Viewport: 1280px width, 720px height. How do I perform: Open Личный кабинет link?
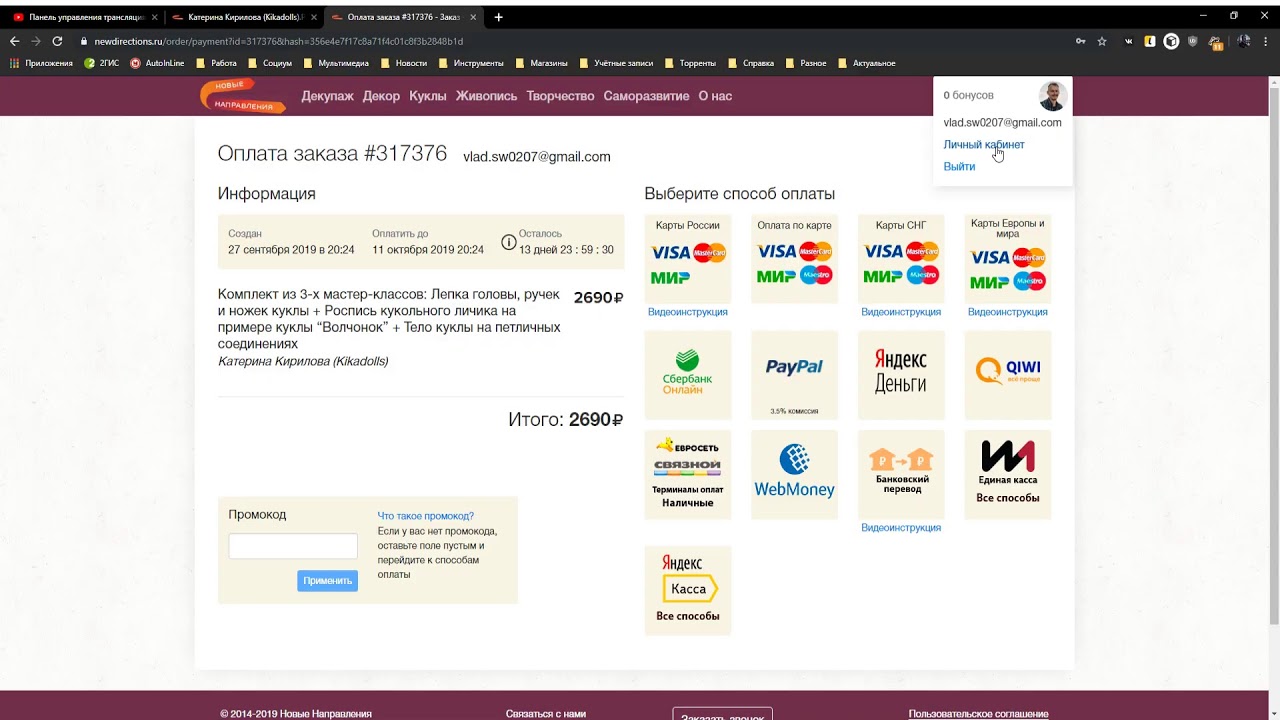coord(984,145)
